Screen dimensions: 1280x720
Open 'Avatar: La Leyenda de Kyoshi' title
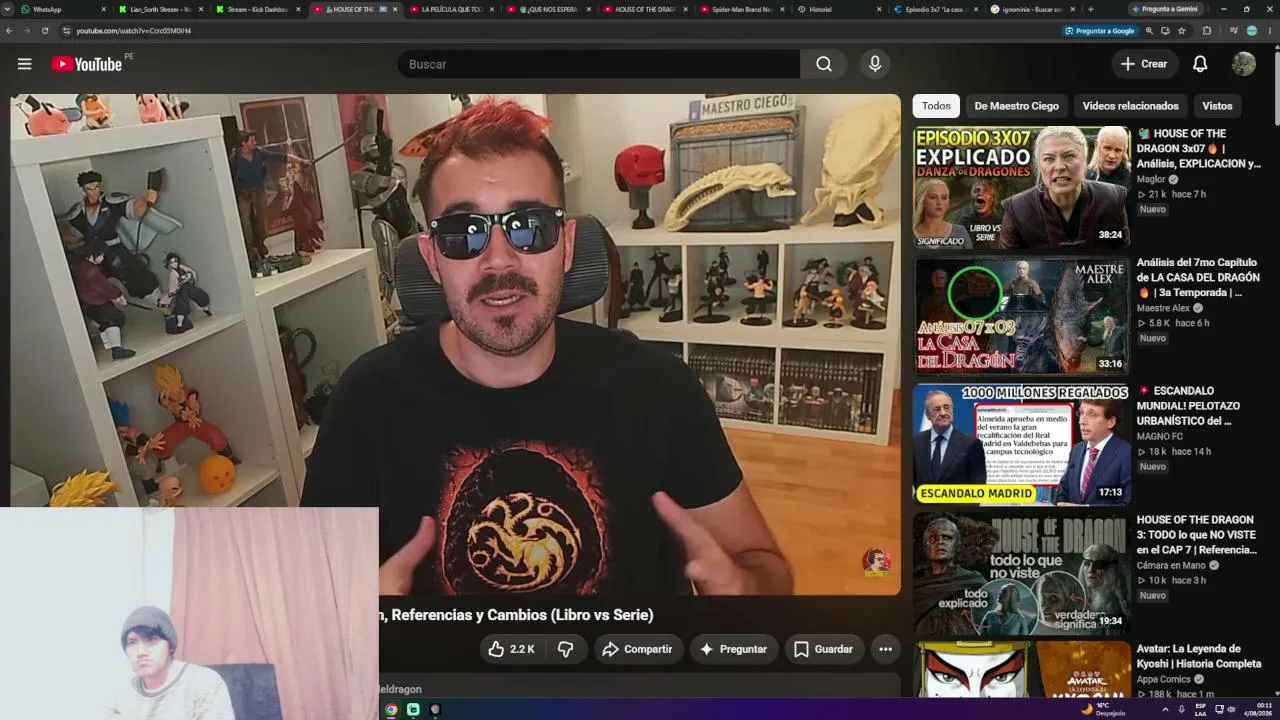click(x=1198, y=656)
